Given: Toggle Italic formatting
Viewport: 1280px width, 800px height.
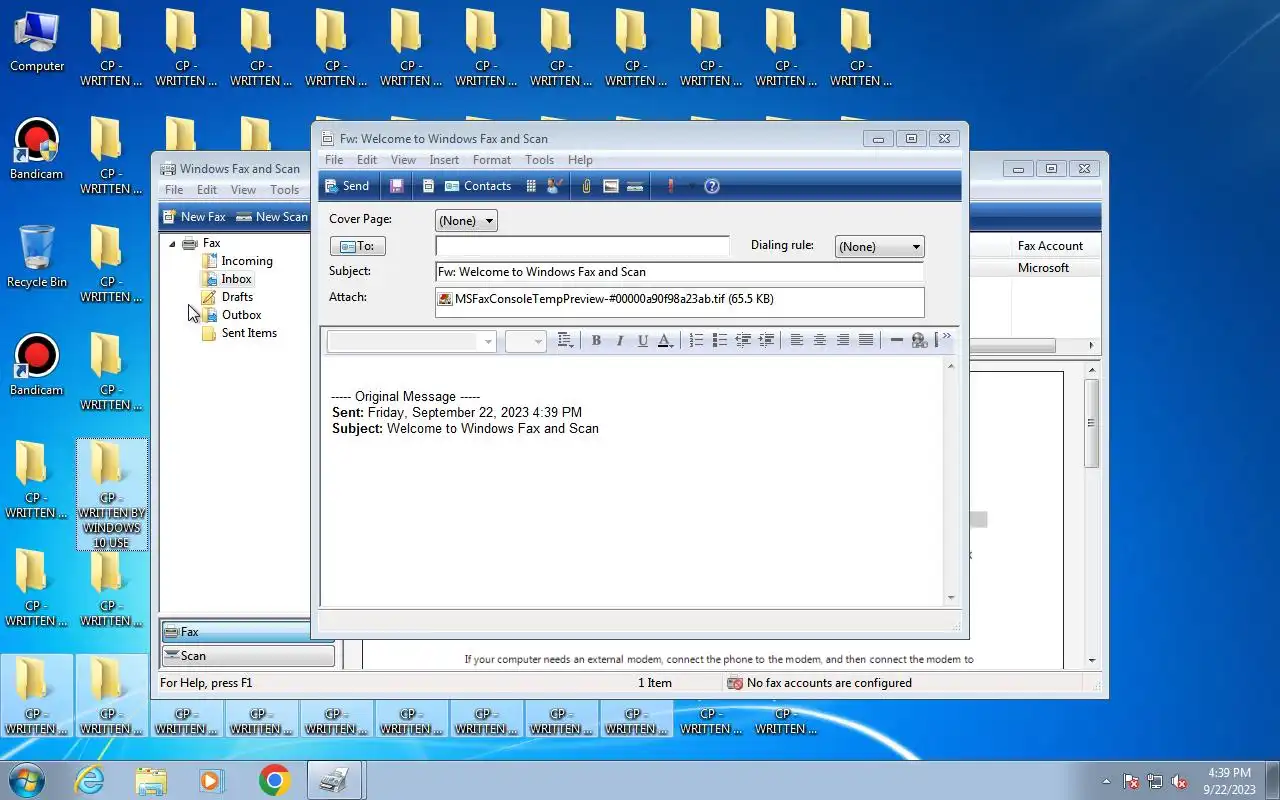Looking at the screenshot, I should tap(619, 341).
